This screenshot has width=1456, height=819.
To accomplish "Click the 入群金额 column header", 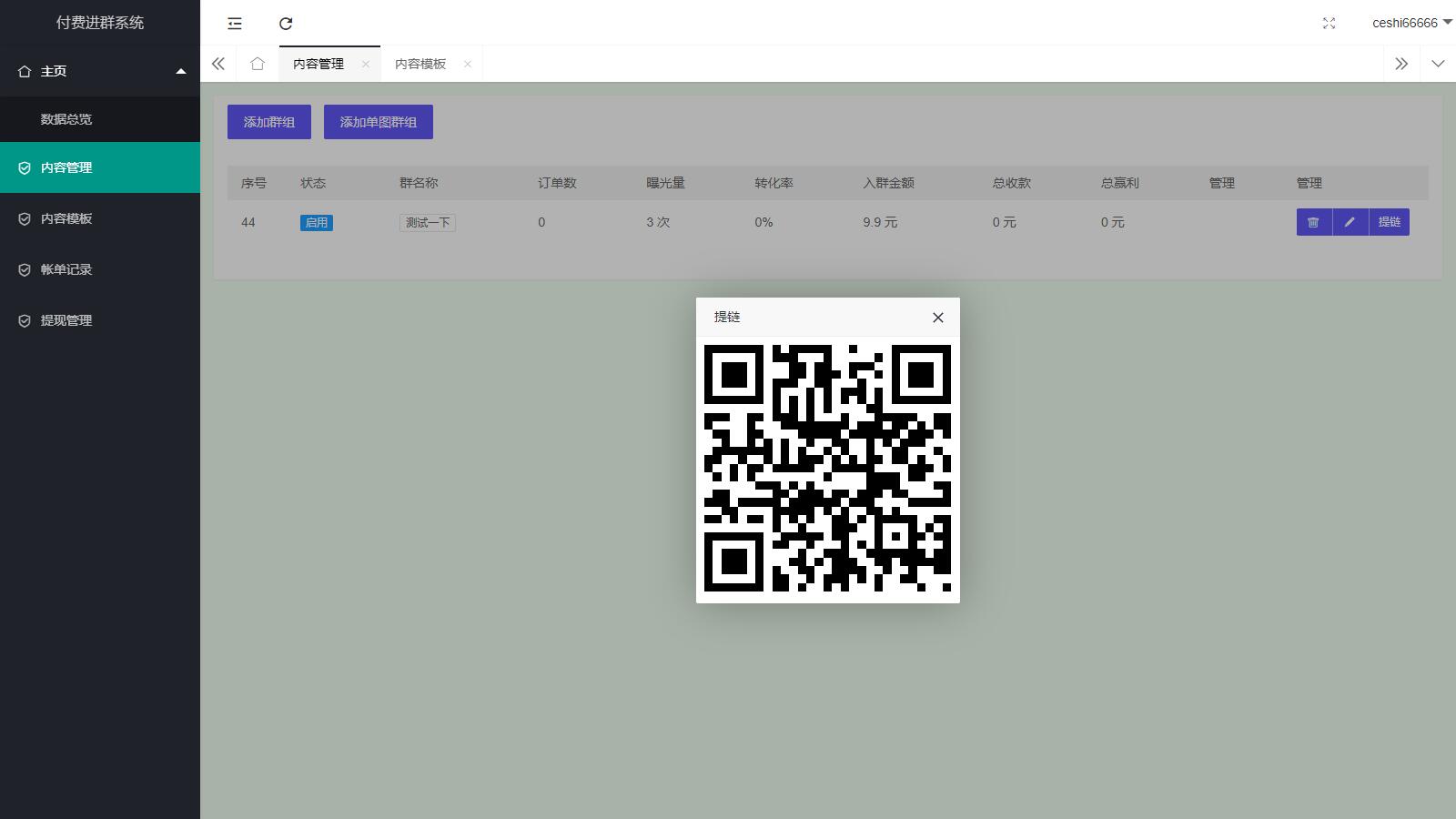I will click(x=888, y=183).
